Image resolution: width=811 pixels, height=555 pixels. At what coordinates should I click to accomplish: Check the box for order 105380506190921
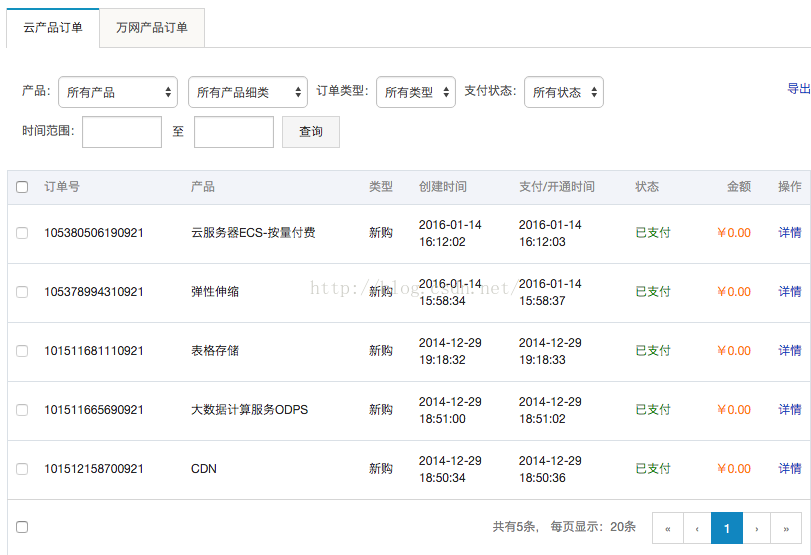tap(22, 233)
